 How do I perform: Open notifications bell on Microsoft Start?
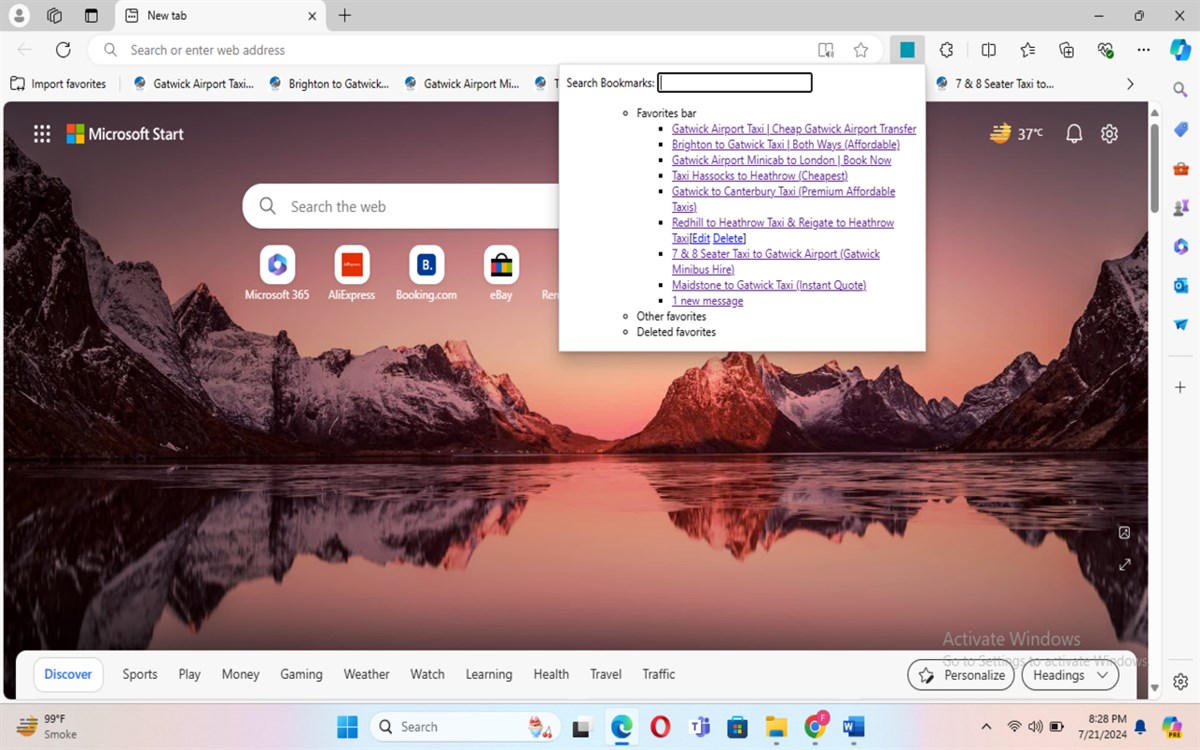pos(1074,134)
